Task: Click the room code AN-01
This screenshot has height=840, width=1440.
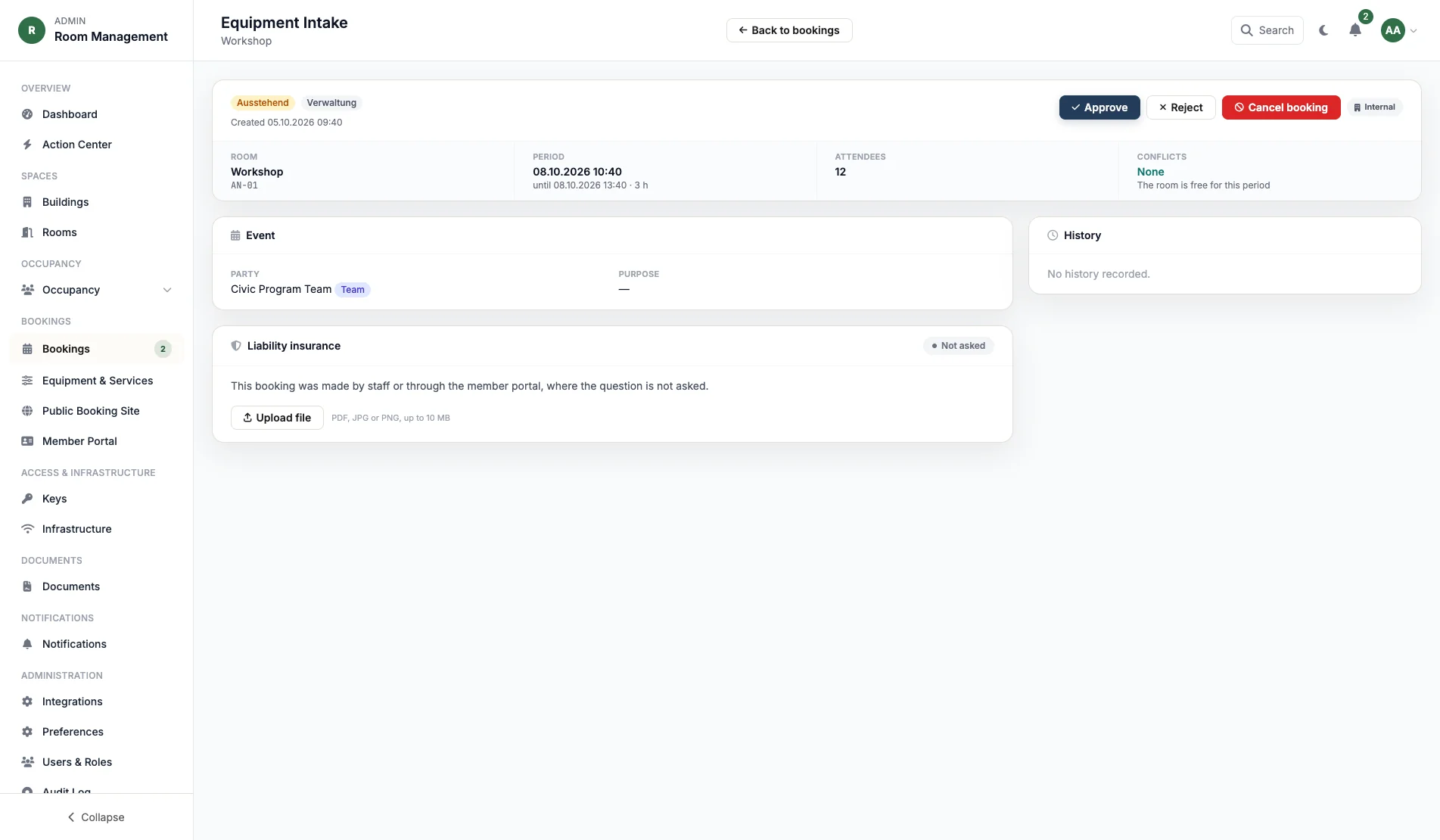Action: click(x=244, y=185)
